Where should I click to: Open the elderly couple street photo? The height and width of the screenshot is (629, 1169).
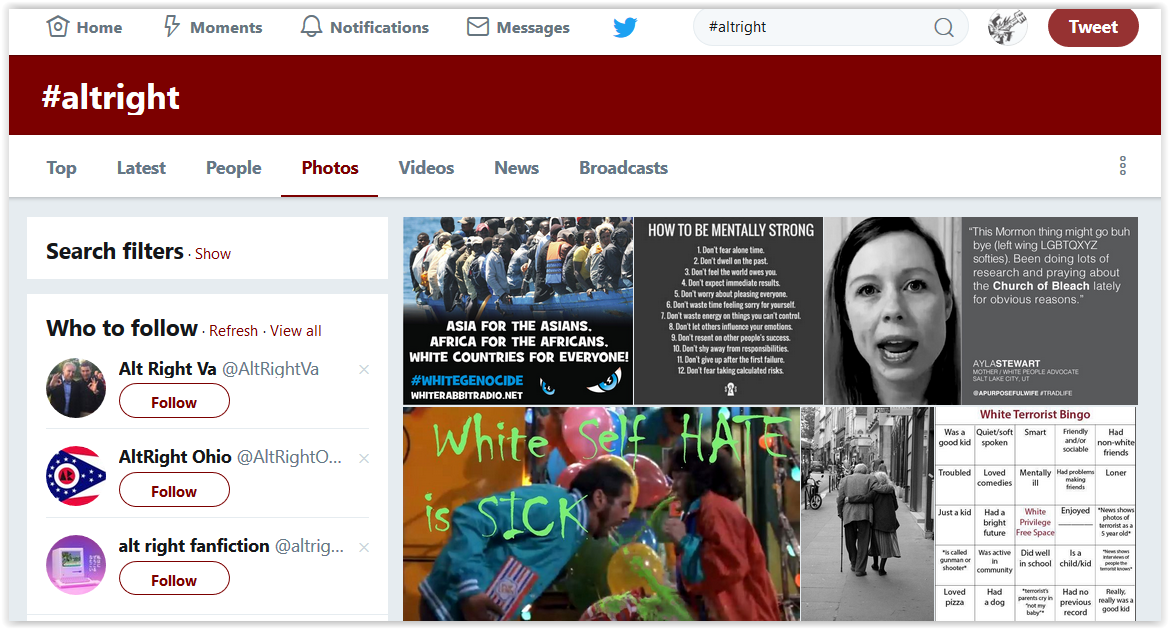coord(868,513)
